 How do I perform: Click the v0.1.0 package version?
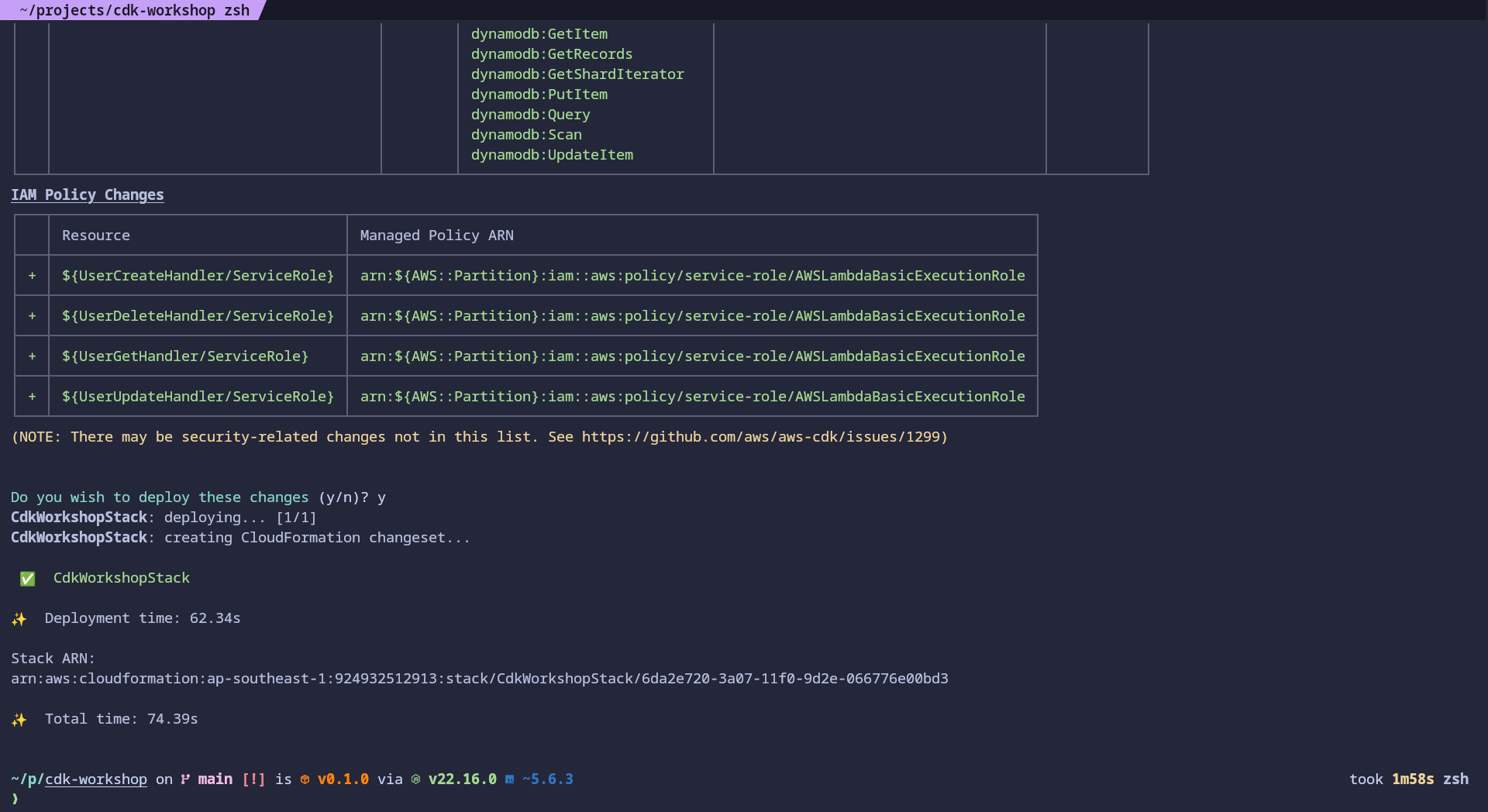pyautogui.click(x=343, y=779)
